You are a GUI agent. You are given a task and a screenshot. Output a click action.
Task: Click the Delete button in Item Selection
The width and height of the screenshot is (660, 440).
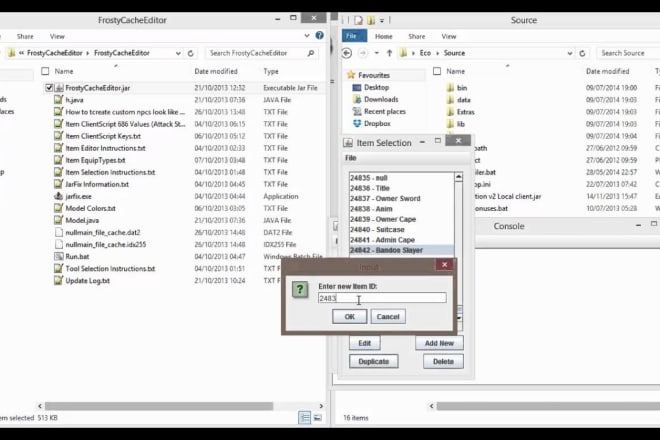coord(443,361)
